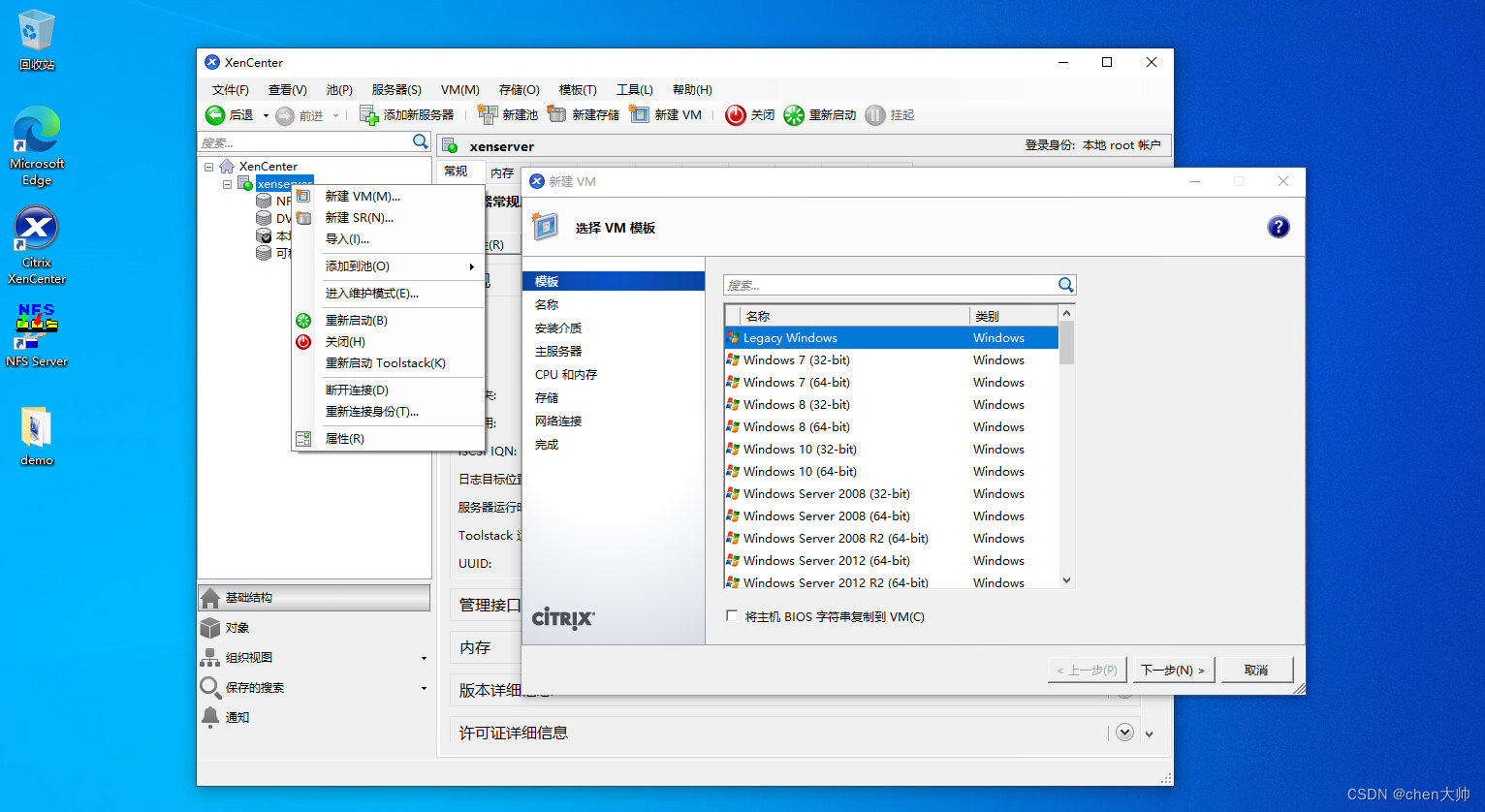1485x812 pixels.
Task: Select 'Windows Server 2012 (64-bit)' template
Action: pyautogui.click(x=892, y=561)
